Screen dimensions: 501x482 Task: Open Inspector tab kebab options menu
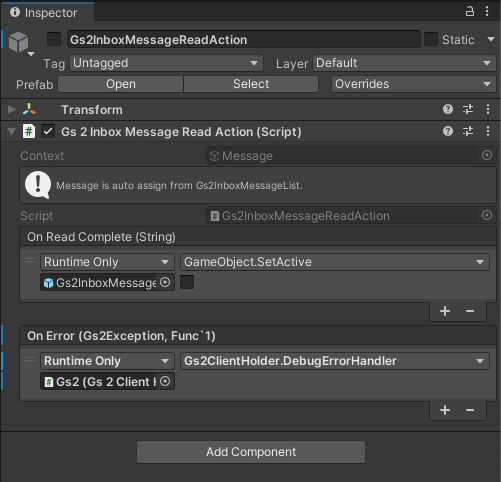(x=487, y=11)
